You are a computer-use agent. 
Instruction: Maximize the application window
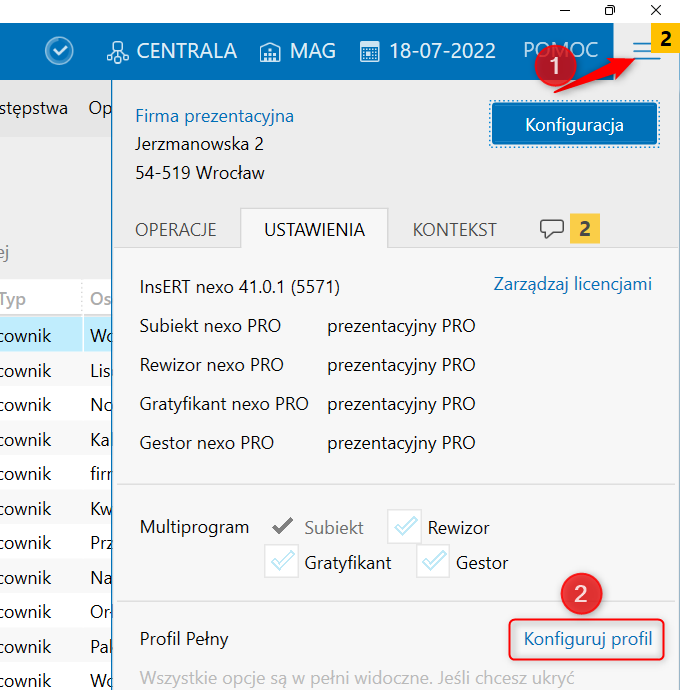pyautogui.click(x=610, y=10)
